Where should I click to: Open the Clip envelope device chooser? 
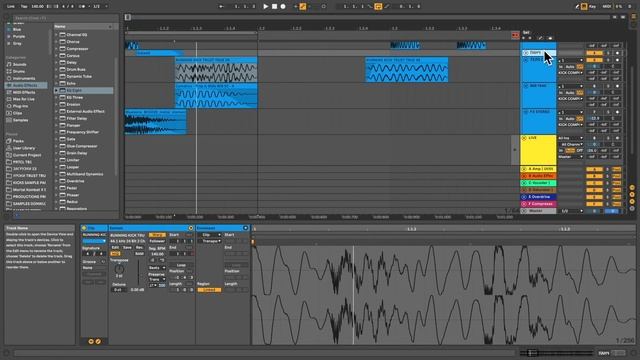[209, 235]
